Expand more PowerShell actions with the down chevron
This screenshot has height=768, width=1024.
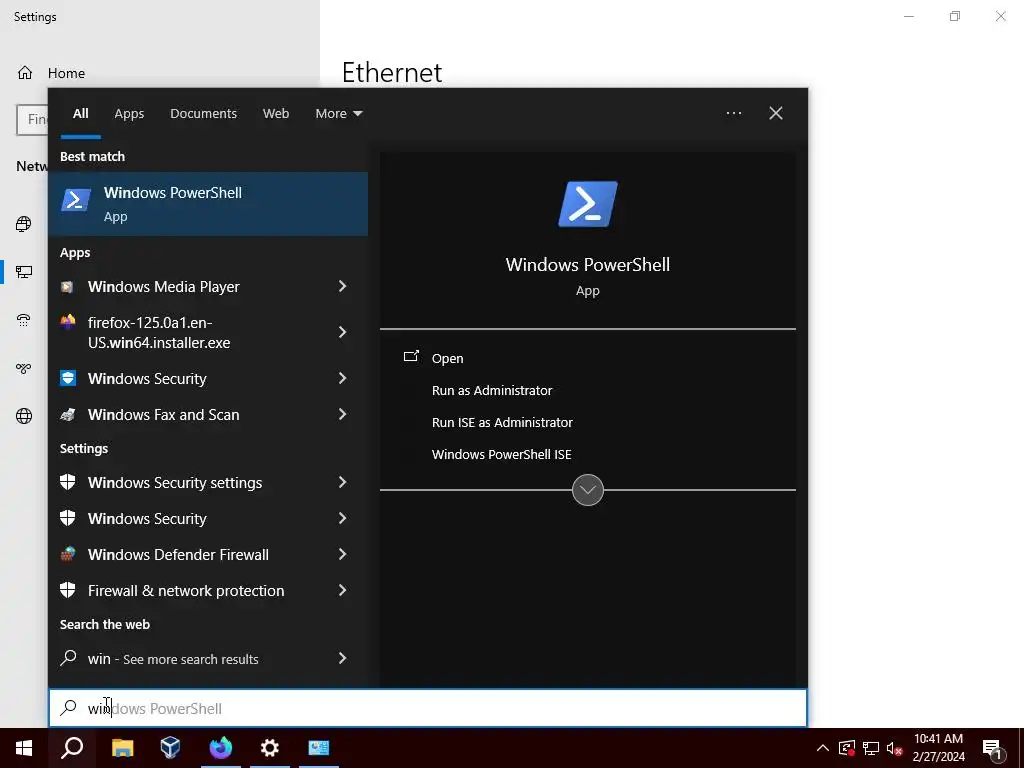tap(588, 490)
